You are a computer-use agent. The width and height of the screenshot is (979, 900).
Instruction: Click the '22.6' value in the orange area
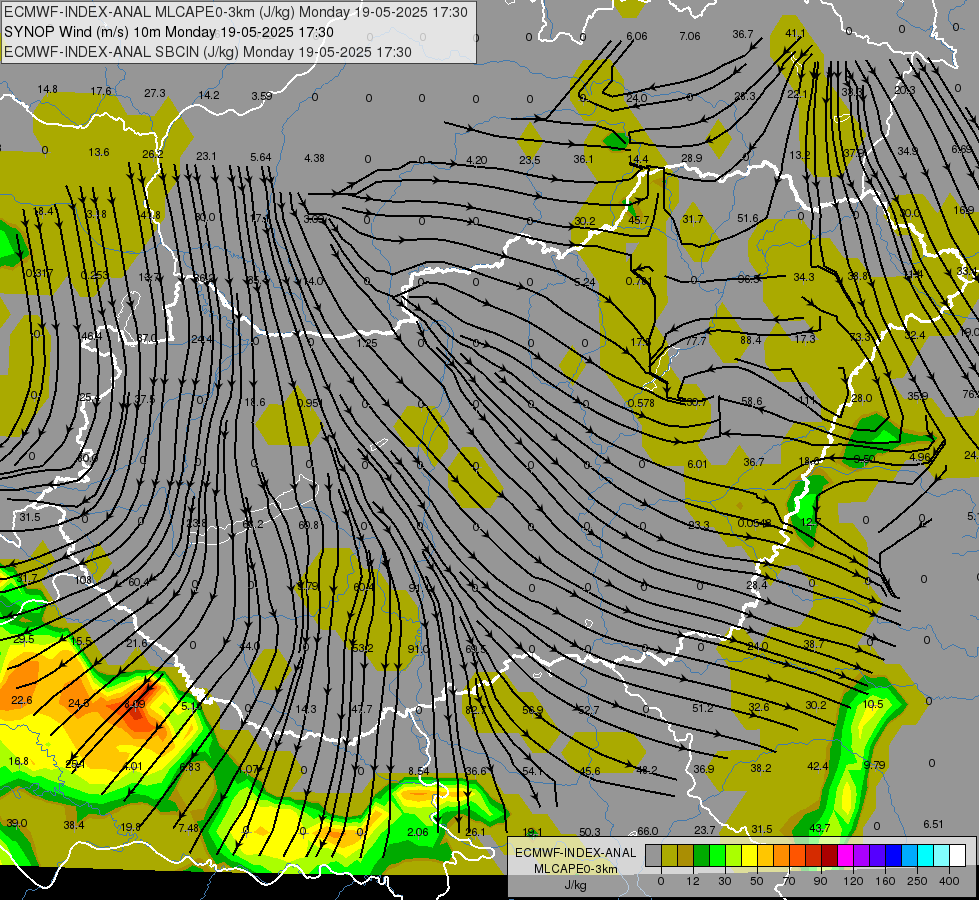click(21, 700)
